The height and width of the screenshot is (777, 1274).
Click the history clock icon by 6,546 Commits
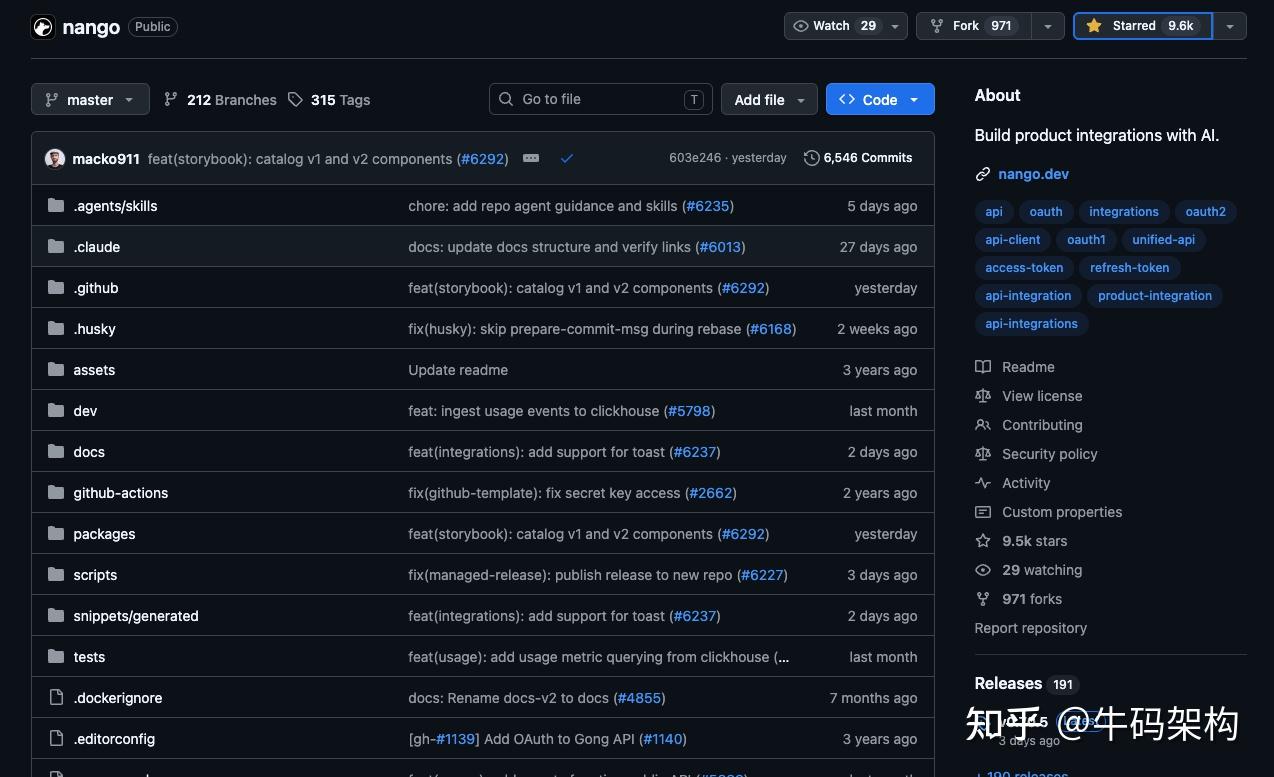[x=811, y=158]
